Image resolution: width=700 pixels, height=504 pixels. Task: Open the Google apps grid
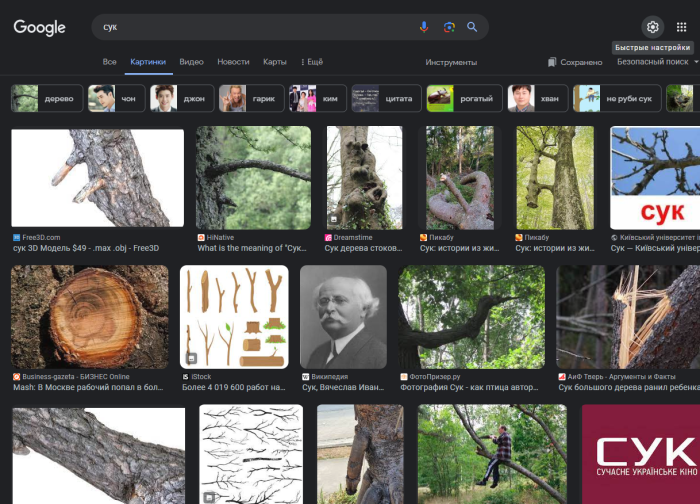pos(682,27)
